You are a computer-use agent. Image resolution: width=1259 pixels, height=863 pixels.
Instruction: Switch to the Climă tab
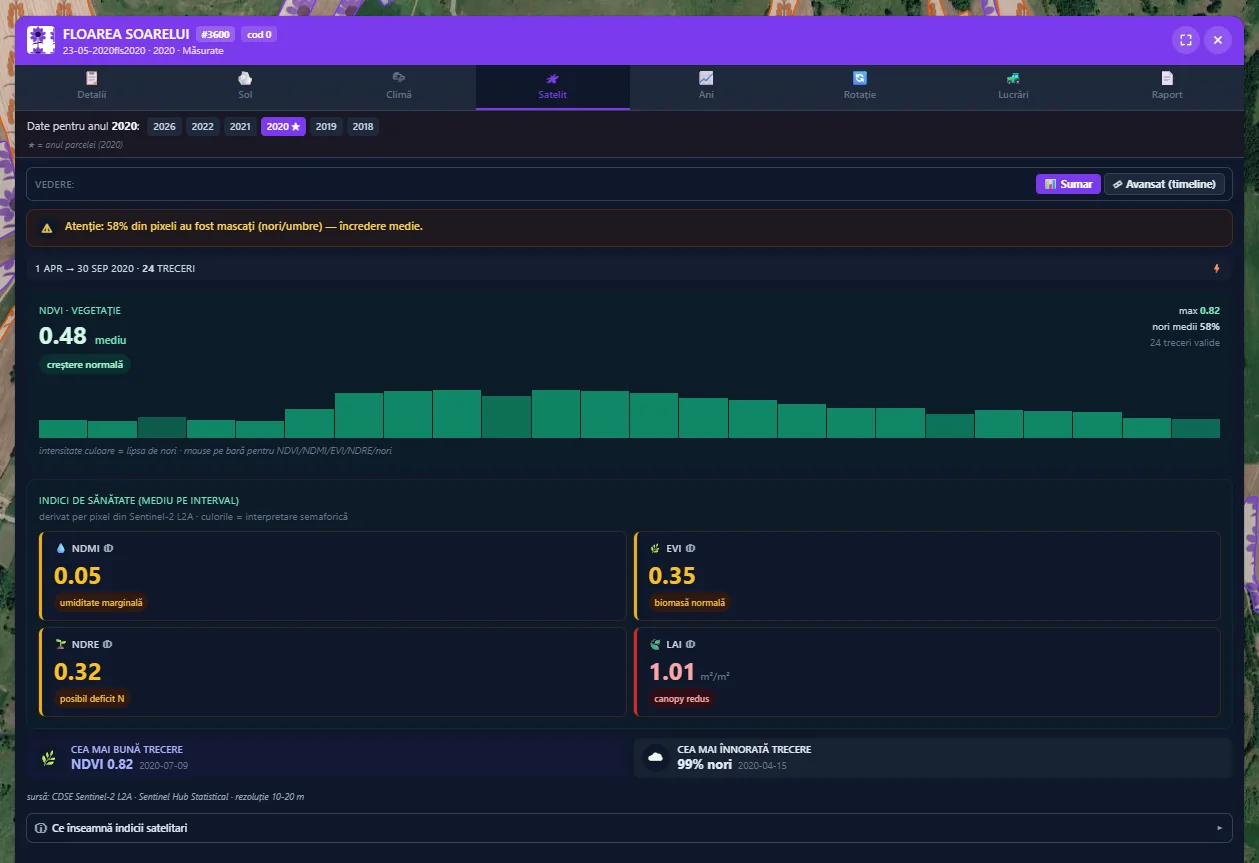click(x=399, y=86)
